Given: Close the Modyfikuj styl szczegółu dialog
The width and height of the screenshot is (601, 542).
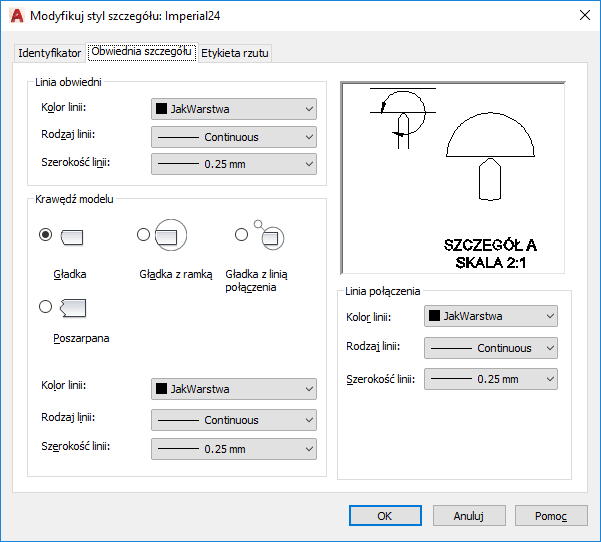Looking at the screenshot, I should click(x=585, y=15).
